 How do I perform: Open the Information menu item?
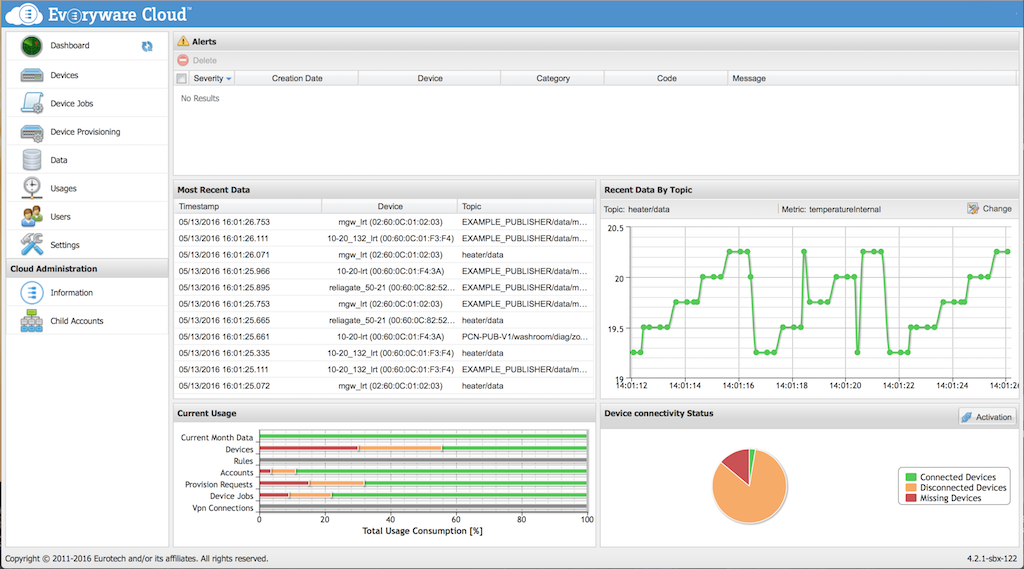tap(71, 293)
